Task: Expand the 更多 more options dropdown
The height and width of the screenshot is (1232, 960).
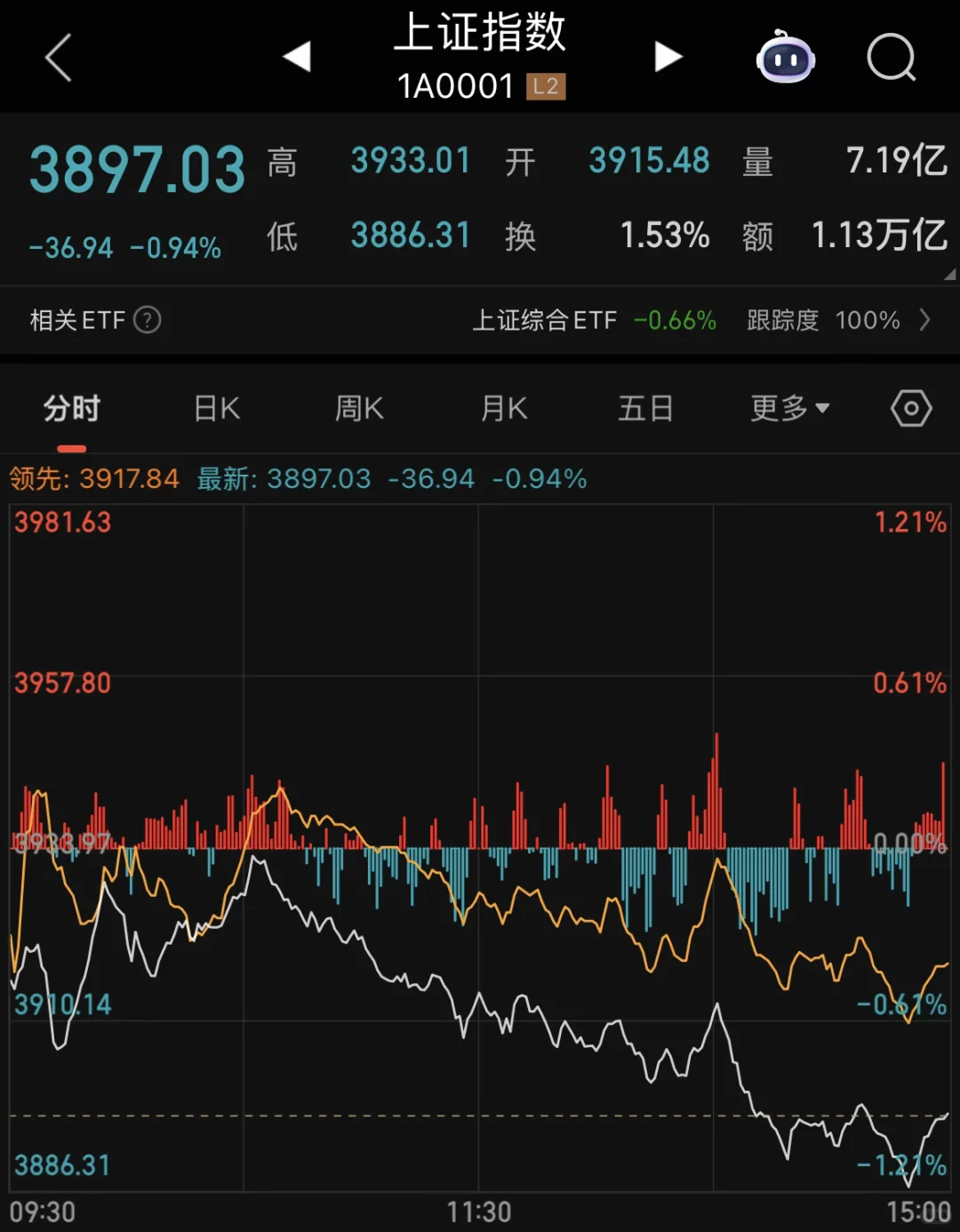Action: tap(789, 408)
